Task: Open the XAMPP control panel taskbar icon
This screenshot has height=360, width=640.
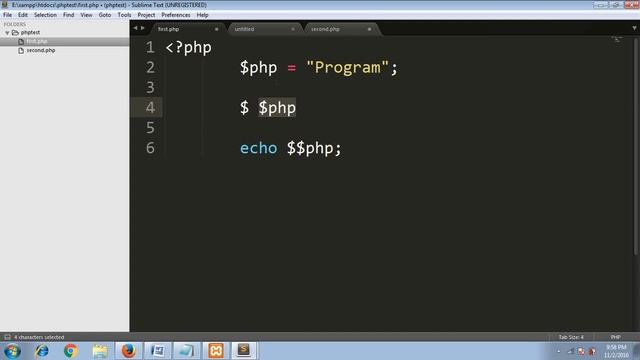Action: [216, 351]
